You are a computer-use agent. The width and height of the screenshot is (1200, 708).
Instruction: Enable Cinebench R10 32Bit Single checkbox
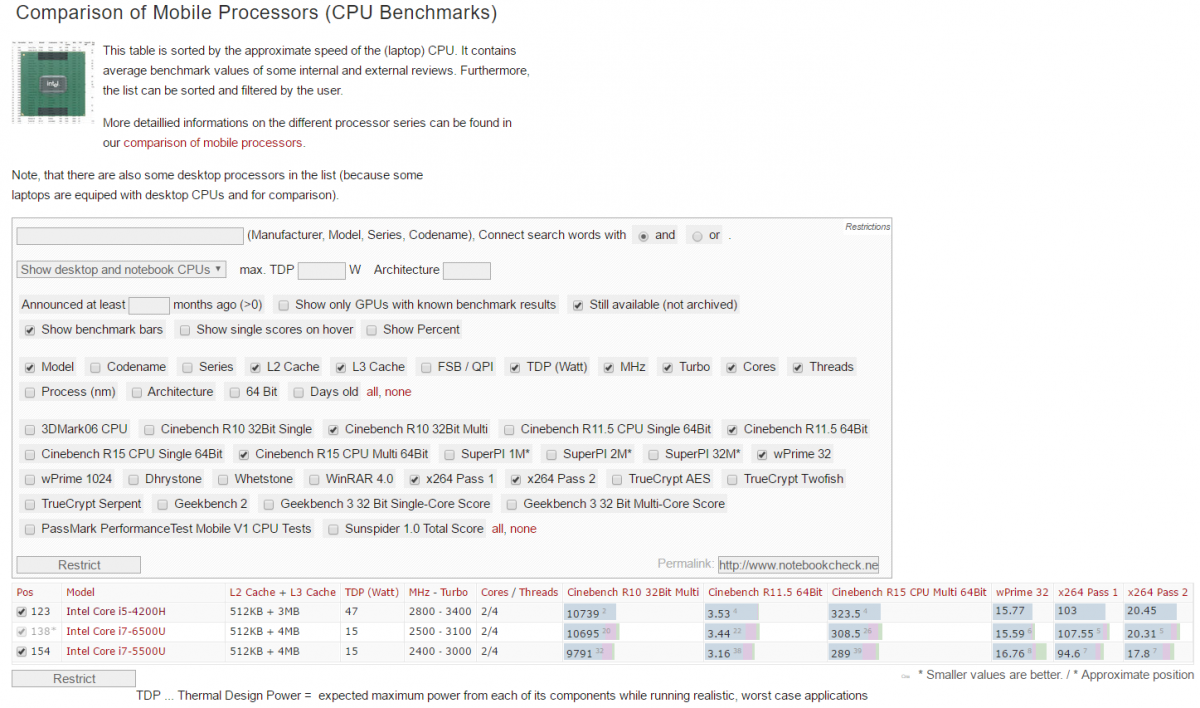149,429
